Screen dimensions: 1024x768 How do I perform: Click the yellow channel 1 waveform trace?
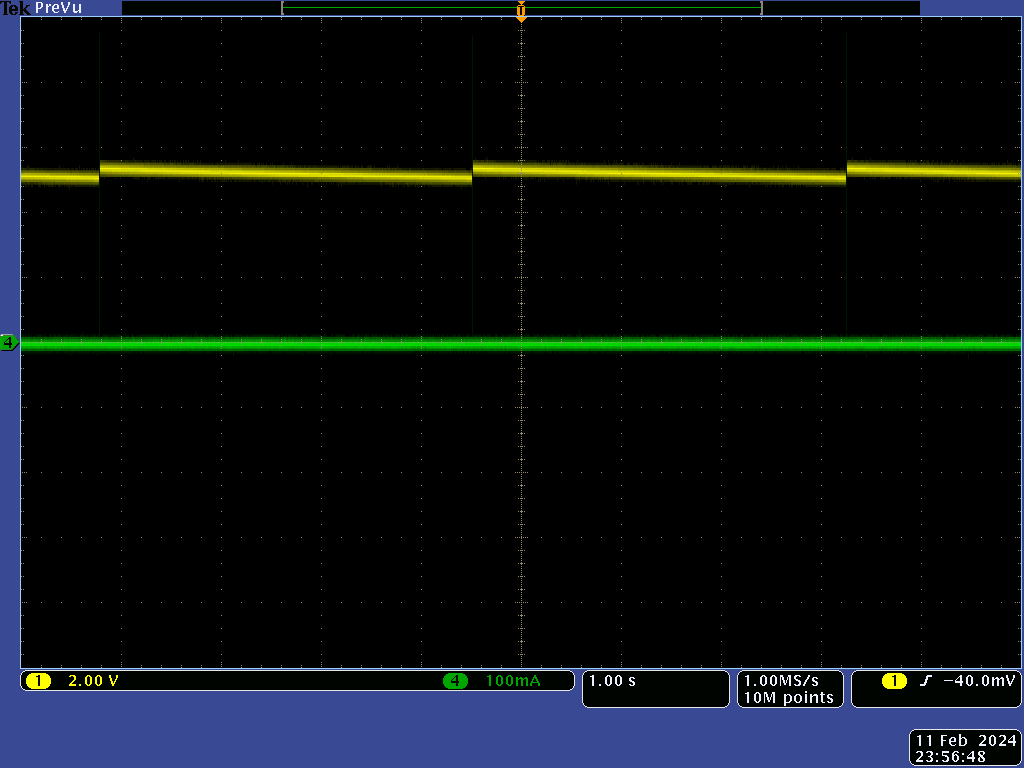(280, 173)
